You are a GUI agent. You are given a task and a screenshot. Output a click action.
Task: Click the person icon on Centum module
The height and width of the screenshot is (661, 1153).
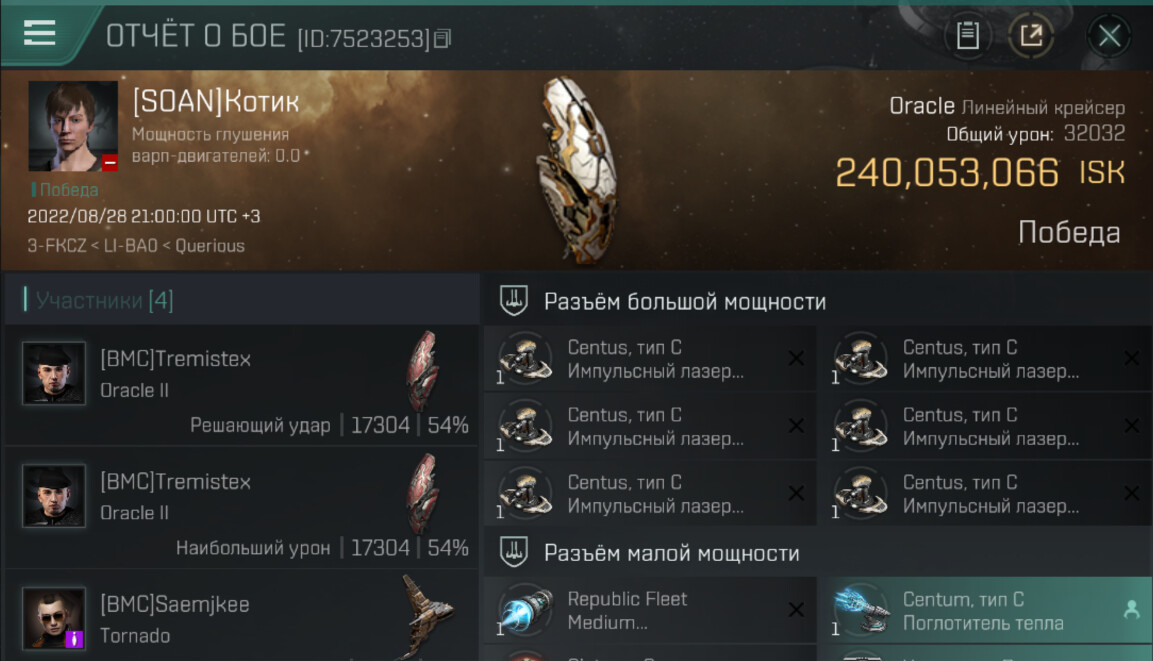(1132, 609)
